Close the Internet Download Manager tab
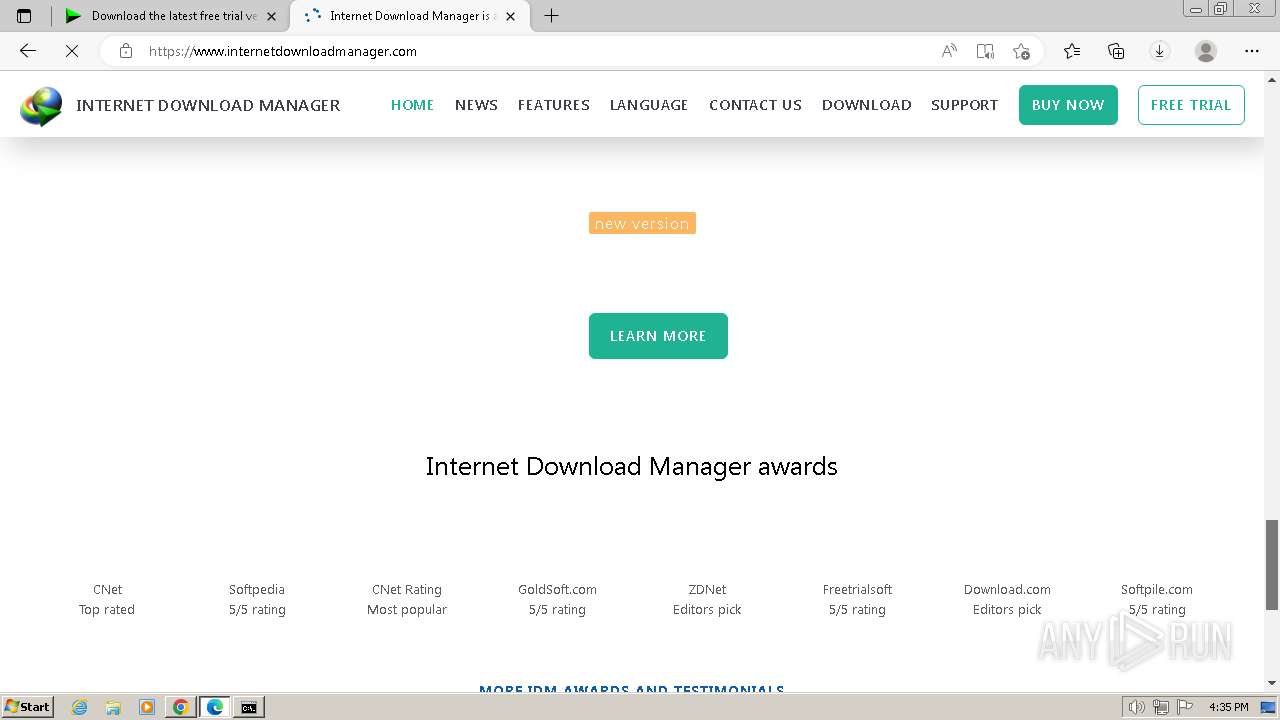Image resolution: width=1280 pixels, height=720 pixels. pos(510,16)
